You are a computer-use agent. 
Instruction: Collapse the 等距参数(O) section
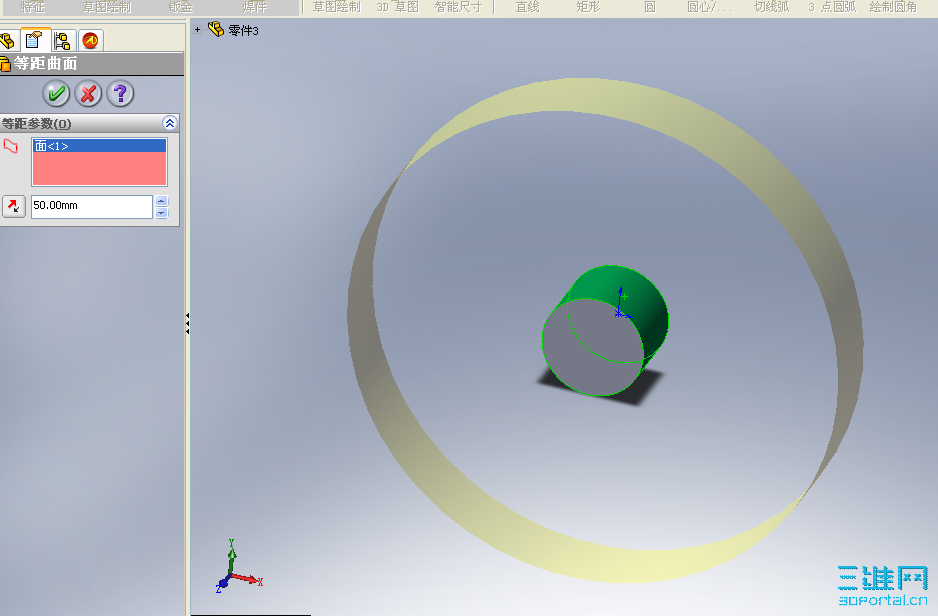click(170, 123)
